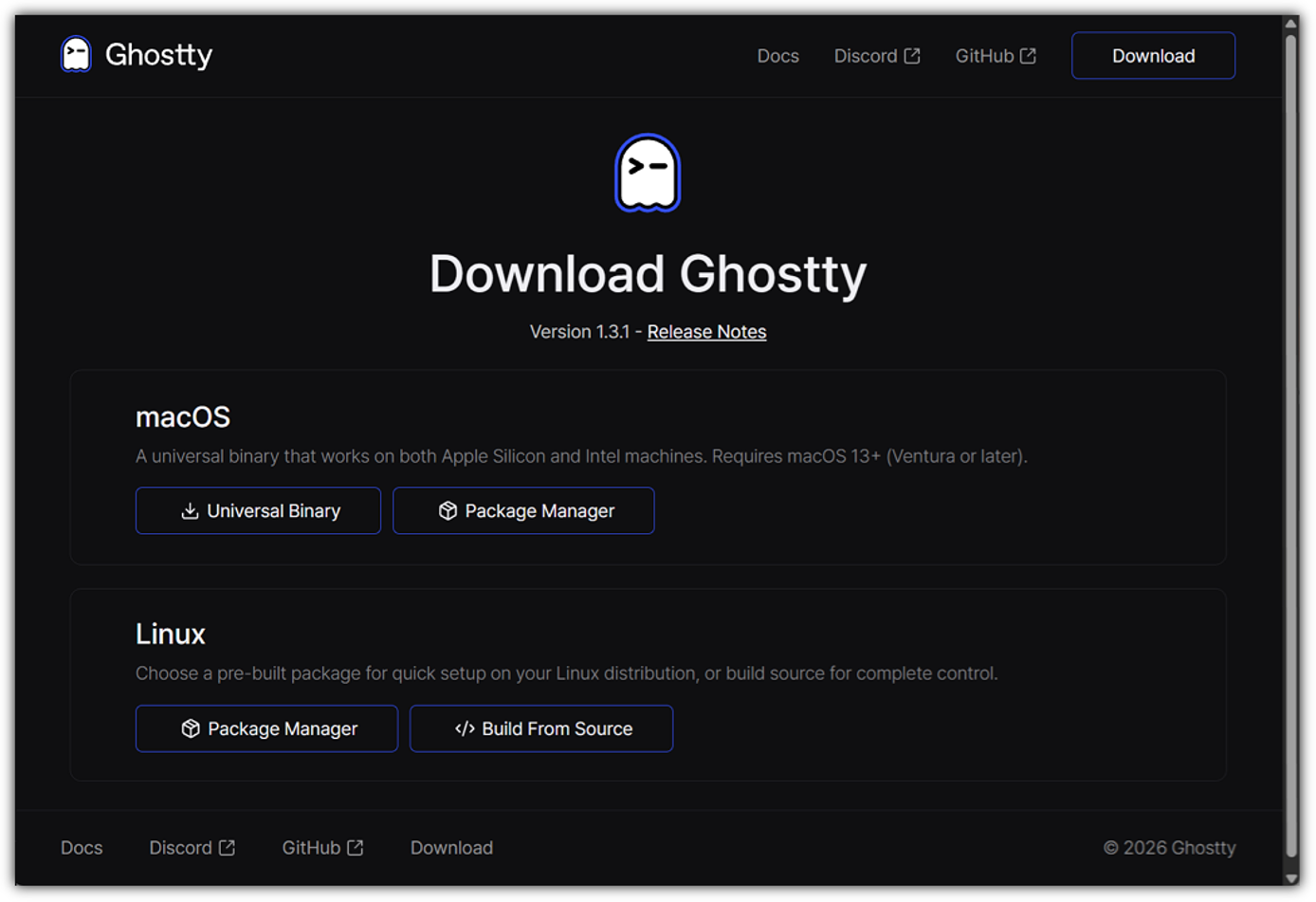Click the Linux pre-built package description text
The width and height of the screenshot is (1316, 902).
567,673
